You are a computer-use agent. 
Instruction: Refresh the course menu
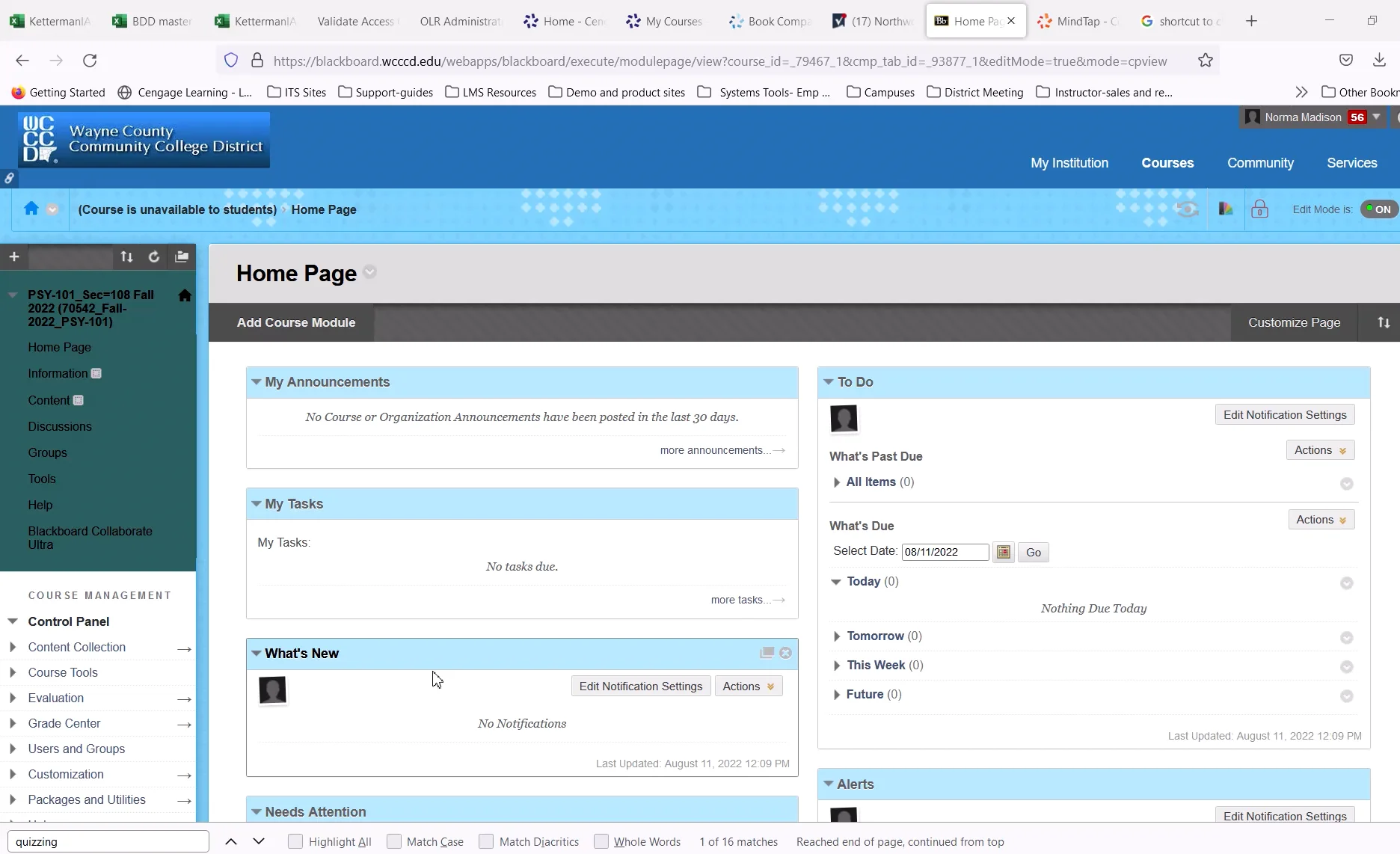click(153, 256)
